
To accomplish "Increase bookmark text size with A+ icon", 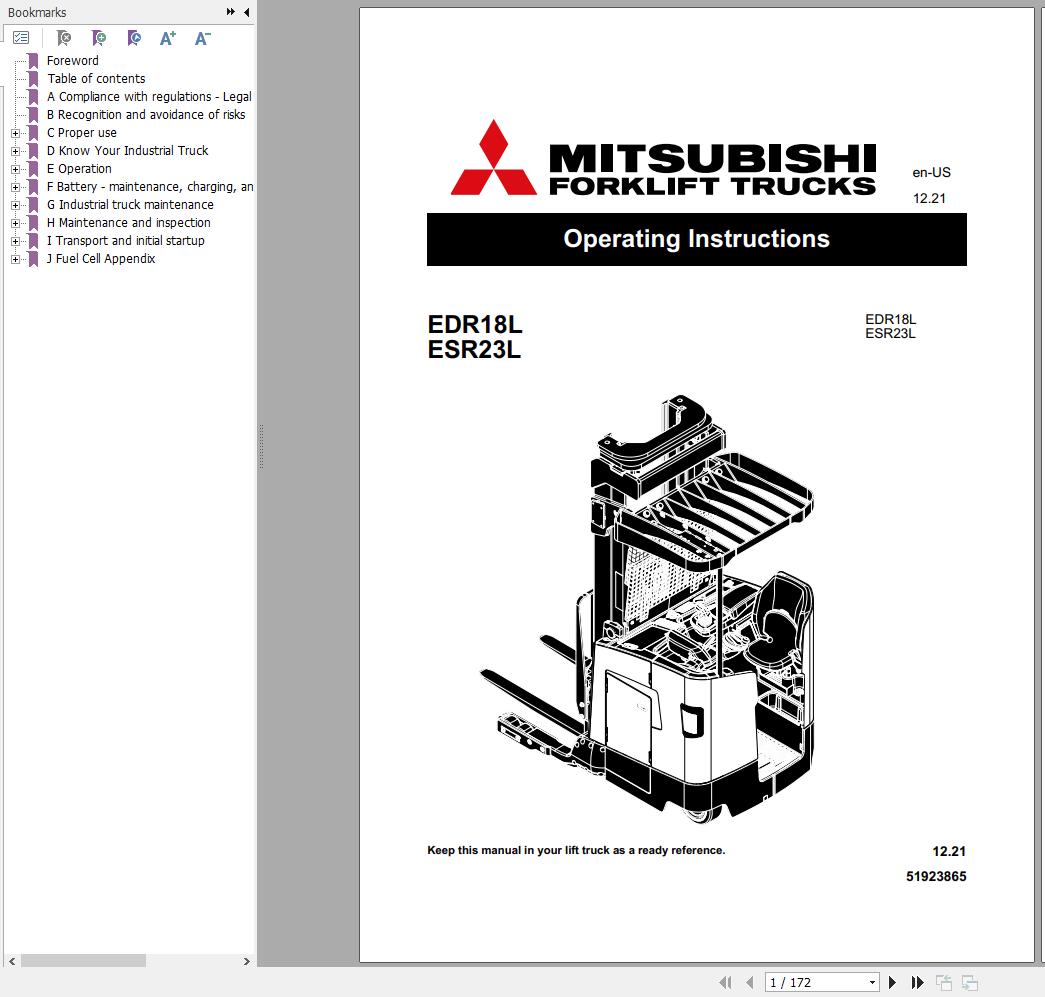I will [168, 38].
